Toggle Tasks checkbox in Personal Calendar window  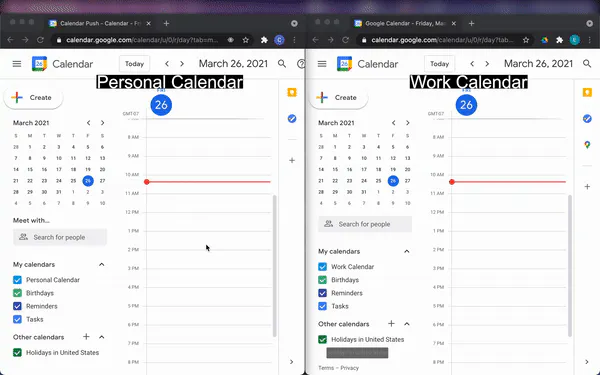coord(17,319)
